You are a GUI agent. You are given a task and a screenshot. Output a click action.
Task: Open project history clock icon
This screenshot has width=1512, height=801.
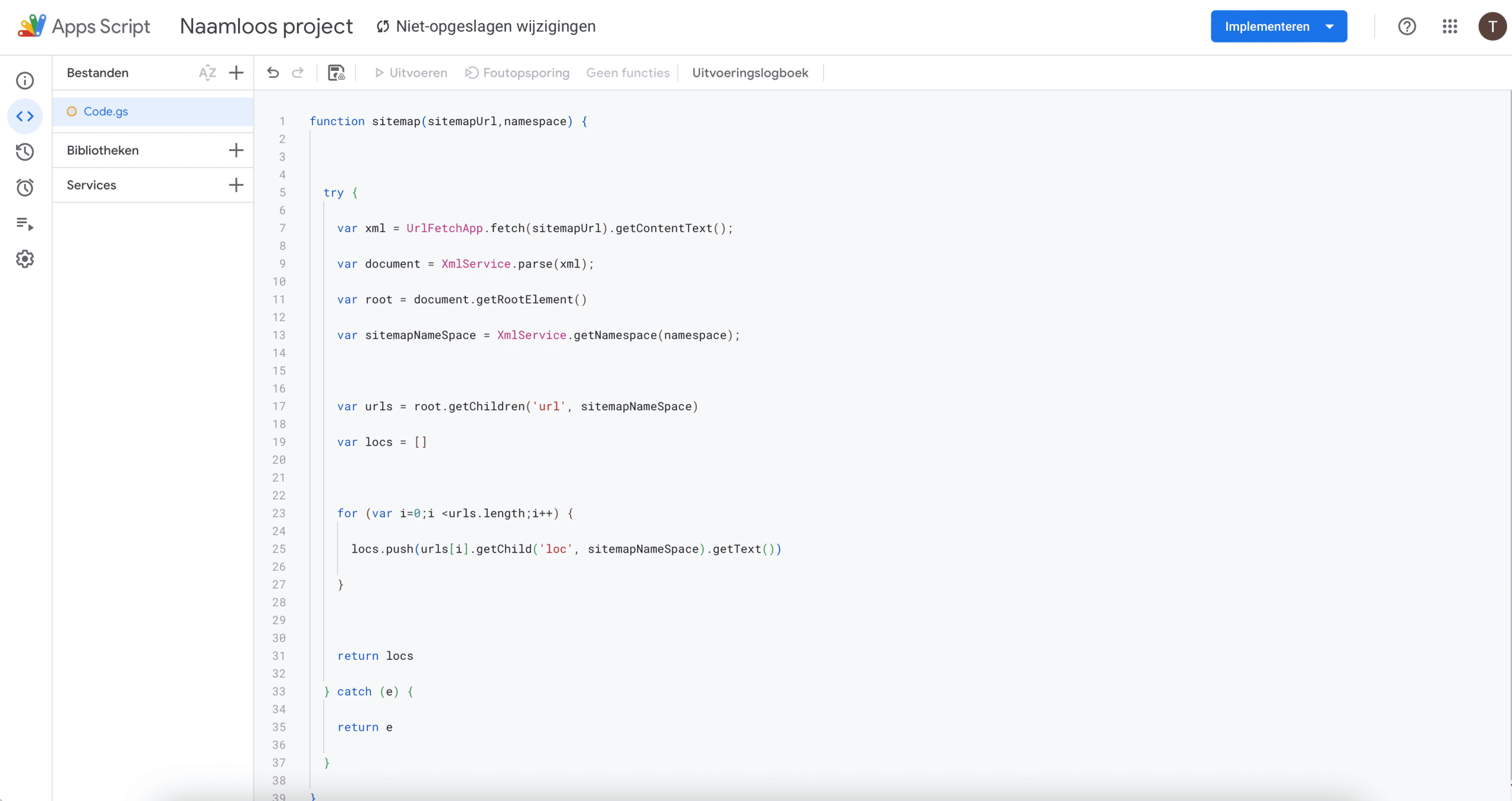(x=25, y=152)
